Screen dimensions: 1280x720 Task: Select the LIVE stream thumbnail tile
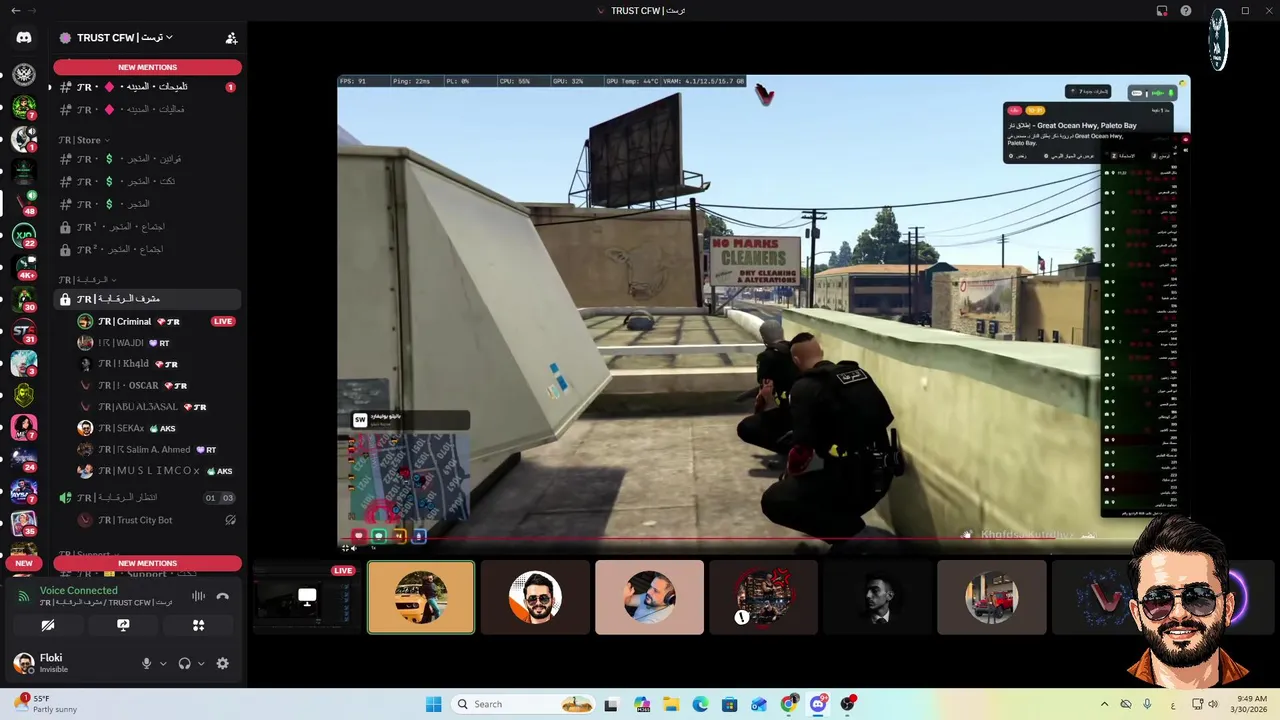tap(307, 597)
